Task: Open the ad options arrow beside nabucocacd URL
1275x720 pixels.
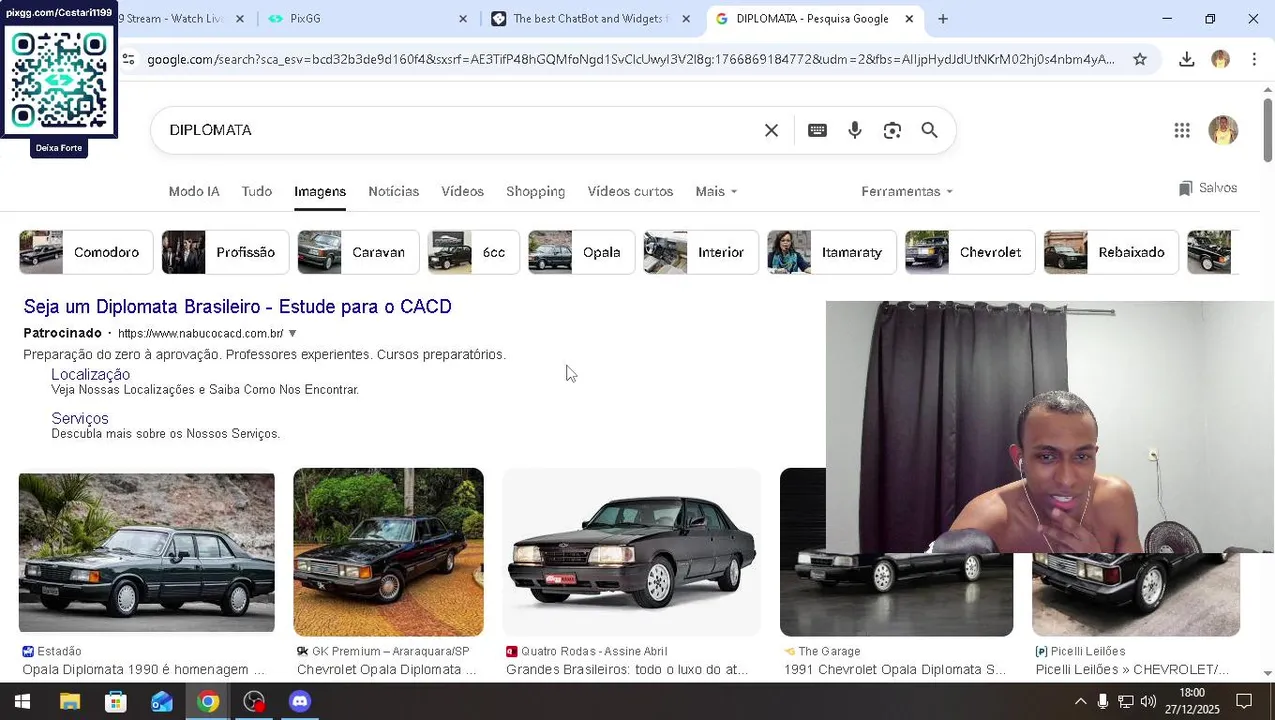Action: [x=292, y=334]
